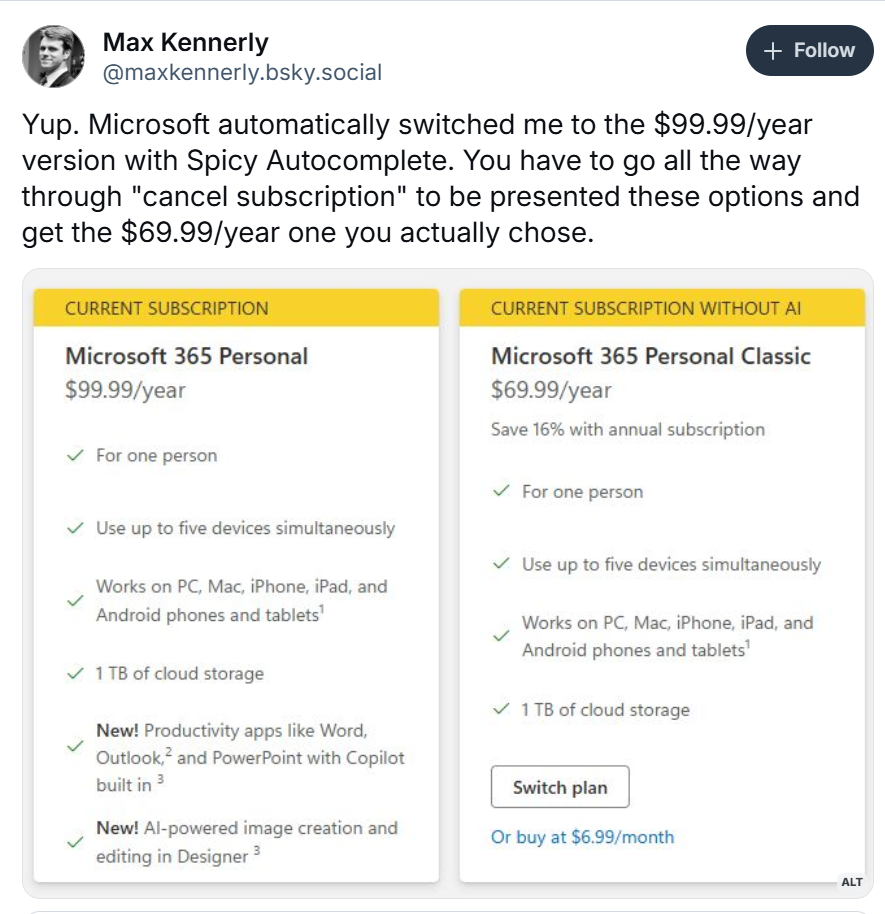Click the Microsoft 365 Personal Classic title

[651, 356]
